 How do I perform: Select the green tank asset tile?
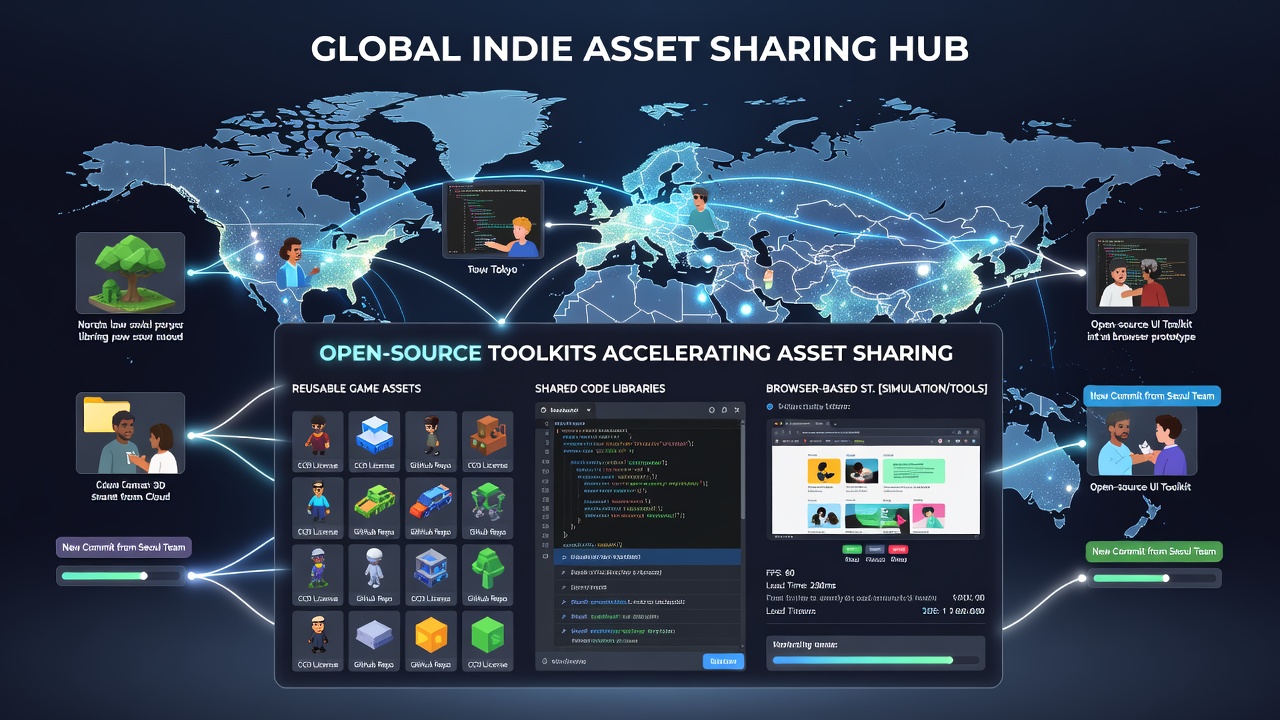click(x=374, y=507)
